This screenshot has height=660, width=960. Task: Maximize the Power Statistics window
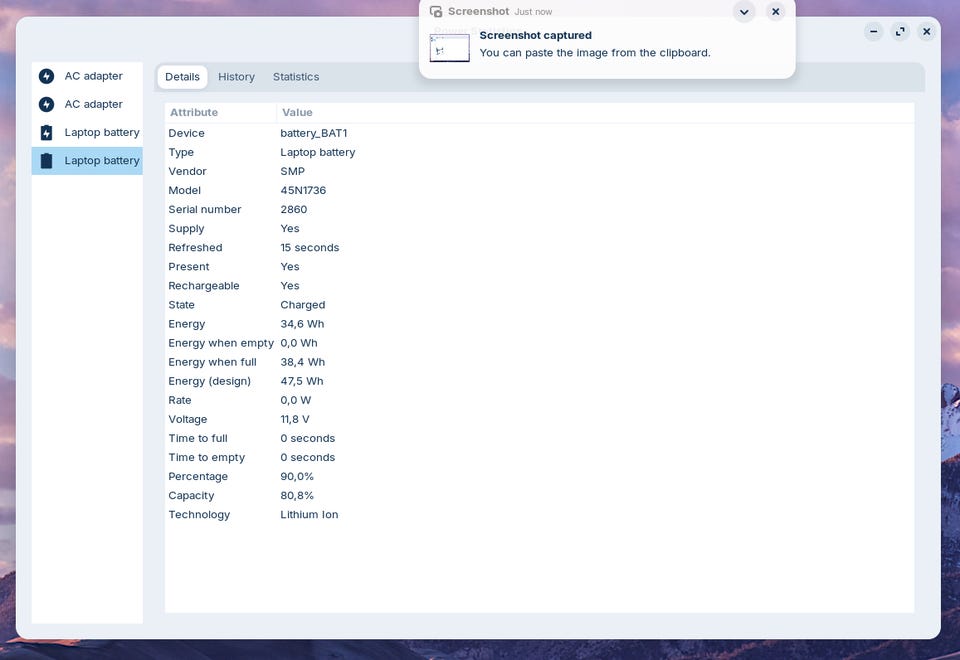click(900, 31)
